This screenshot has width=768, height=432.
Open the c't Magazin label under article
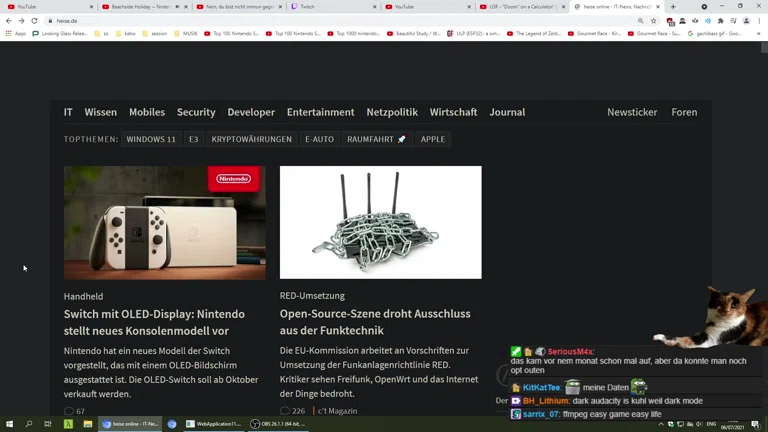(x=337, y=410)
